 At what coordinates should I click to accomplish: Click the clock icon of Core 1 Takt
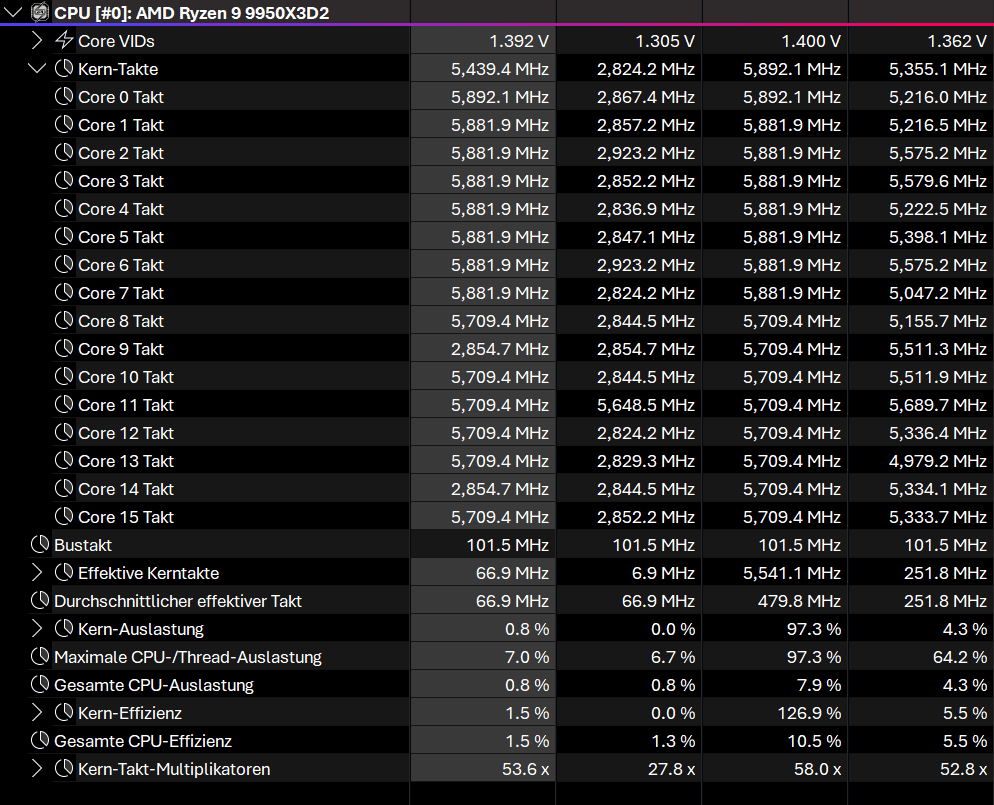[x=64, y=124]
